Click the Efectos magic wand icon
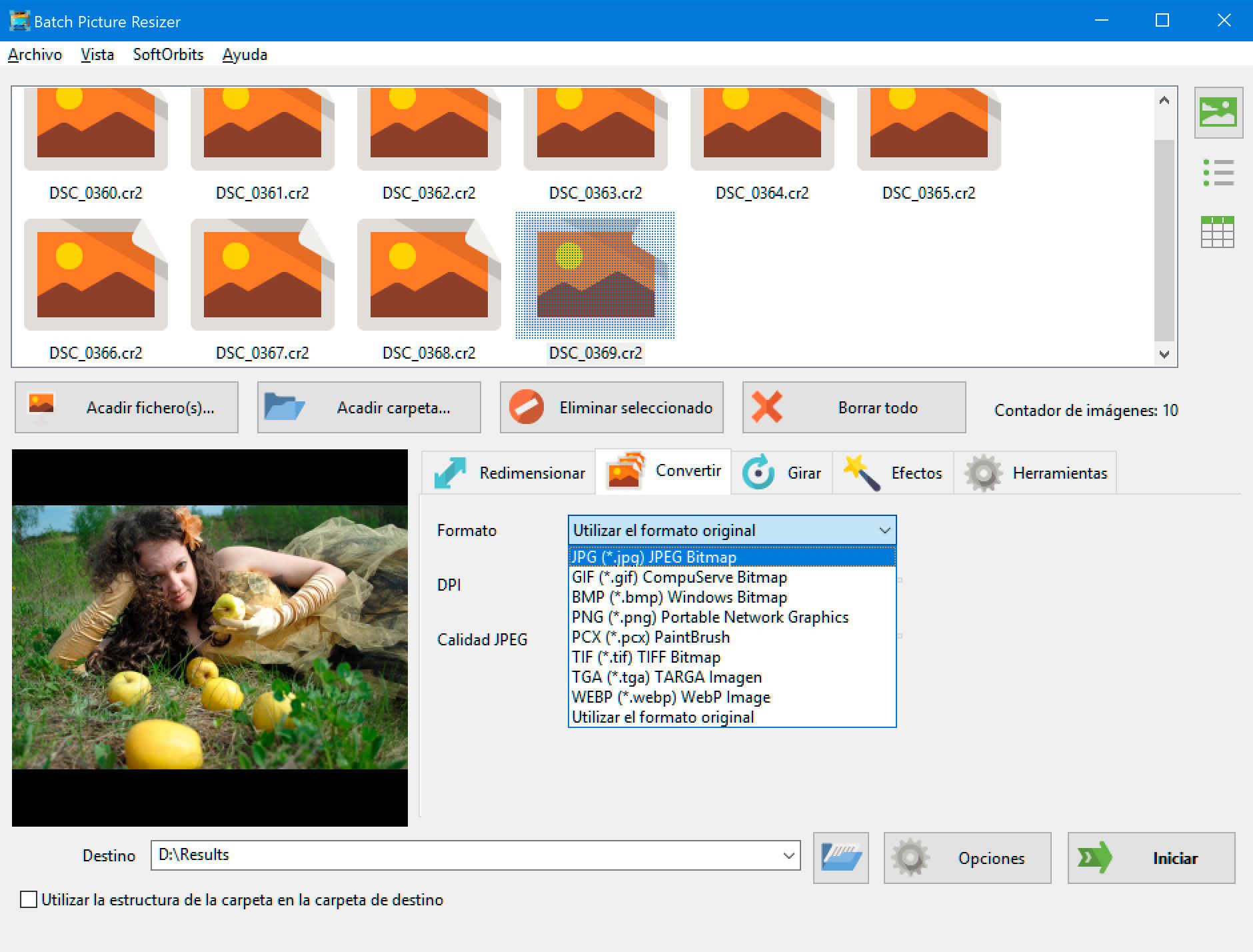The image size is (1253, 952). (x=862, y=473)
